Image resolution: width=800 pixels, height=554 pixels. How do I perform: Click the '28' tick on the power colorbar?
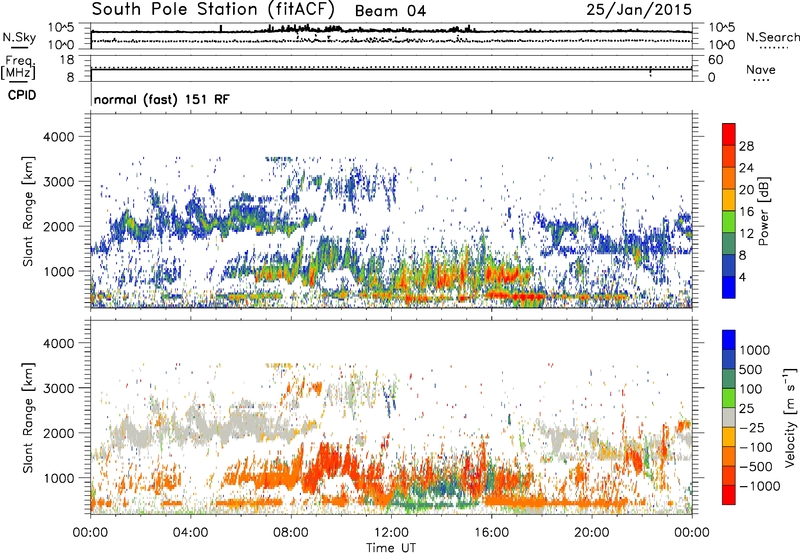click(746, 146)
